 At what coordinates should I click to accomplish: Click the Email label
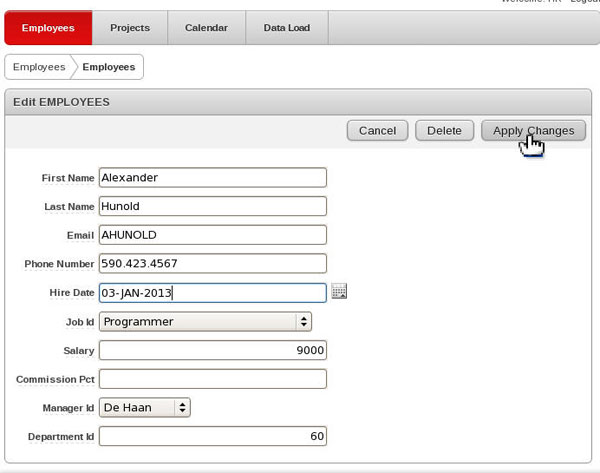pos(80,236)
